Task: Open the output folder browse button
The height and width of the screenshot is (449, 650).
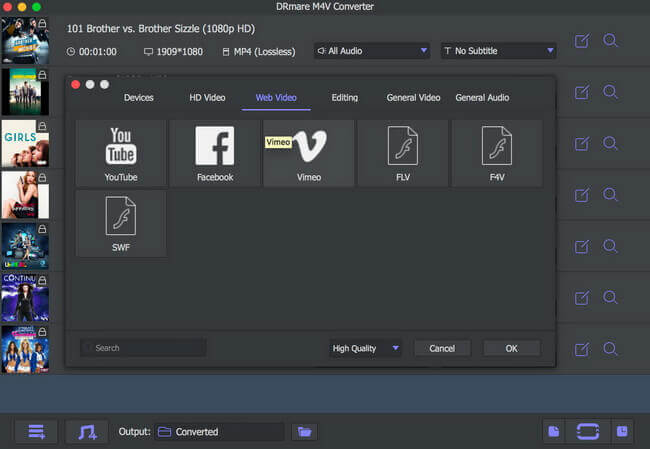Action: pos(304,432)
